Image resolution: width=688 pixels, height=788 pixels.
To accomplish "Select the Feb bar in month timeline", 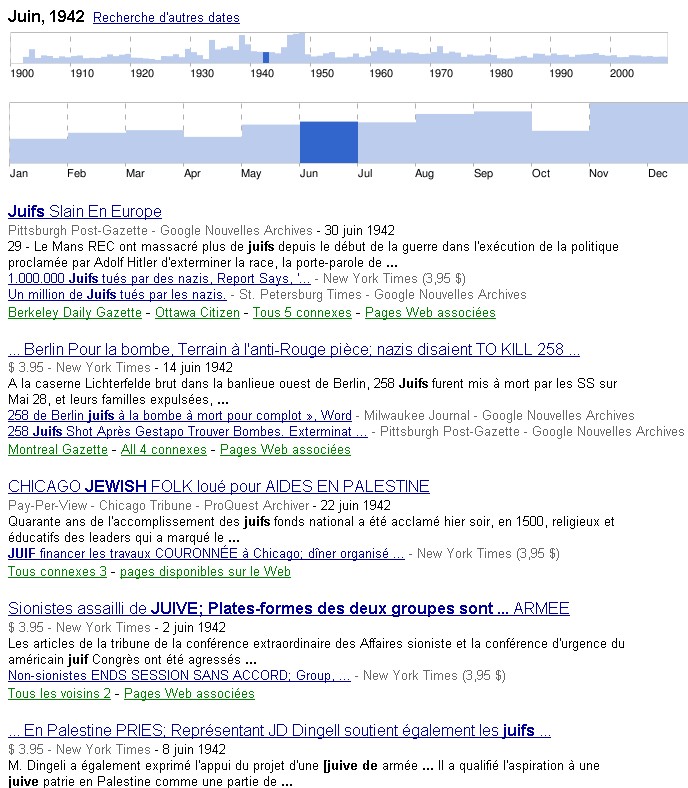I will [x=96, y=148].
